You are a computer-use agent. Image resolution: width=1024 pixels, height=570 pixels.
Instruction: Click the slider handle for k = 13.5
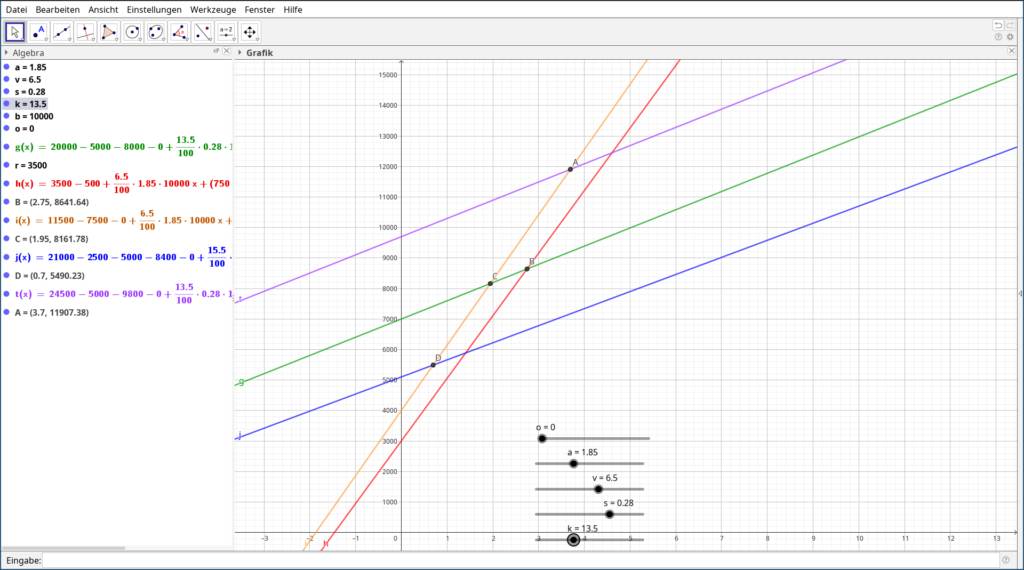tap(573, 540)
